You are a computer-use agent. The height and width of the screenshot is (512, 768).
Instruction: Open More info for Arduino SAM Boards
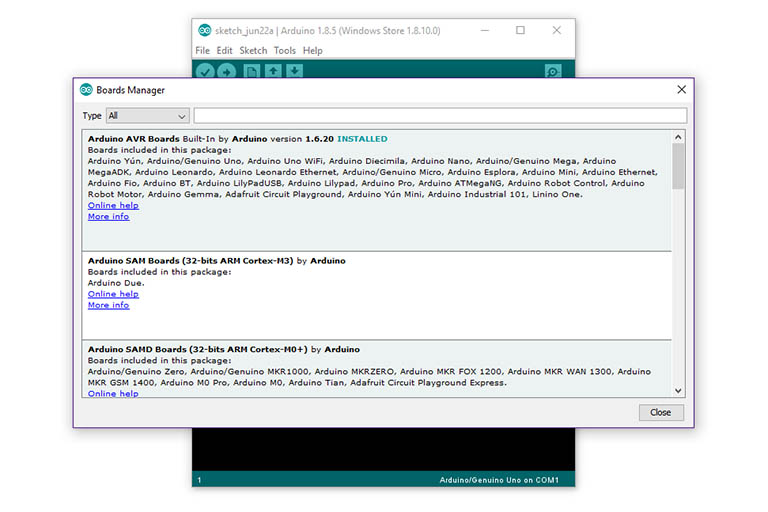point(109,305)
